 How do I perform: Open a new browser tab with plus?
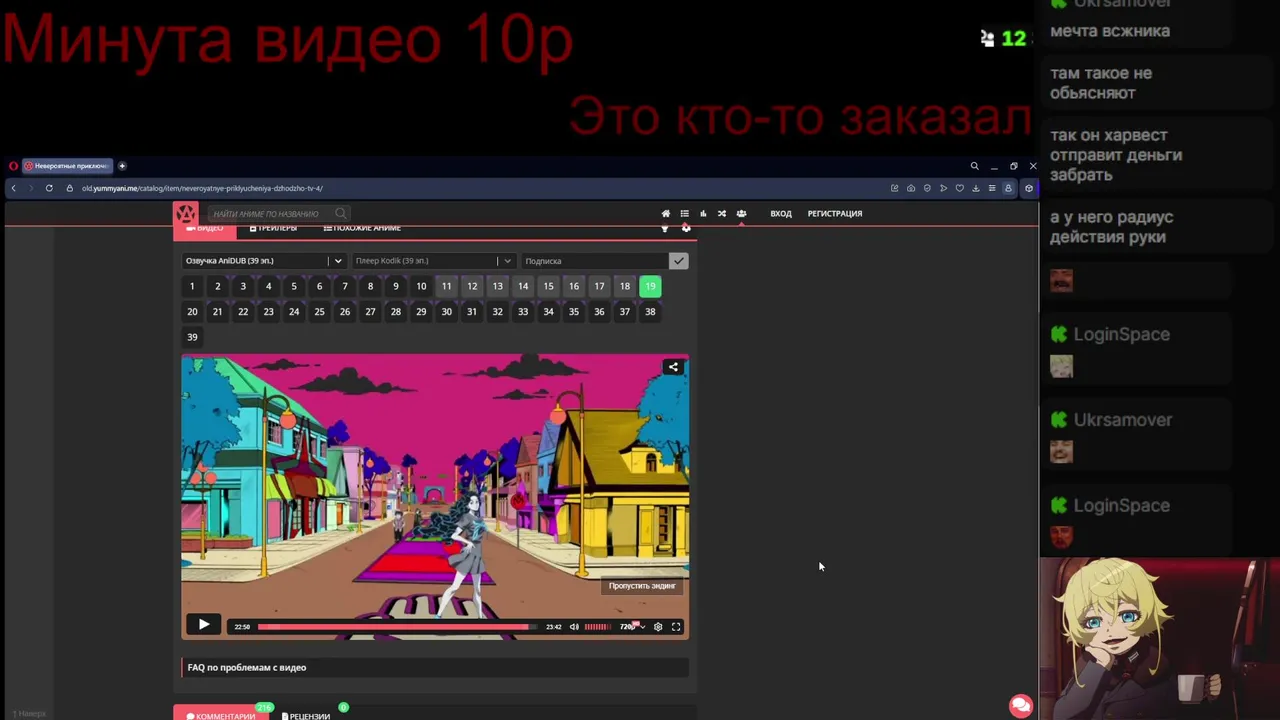(122, 166)
